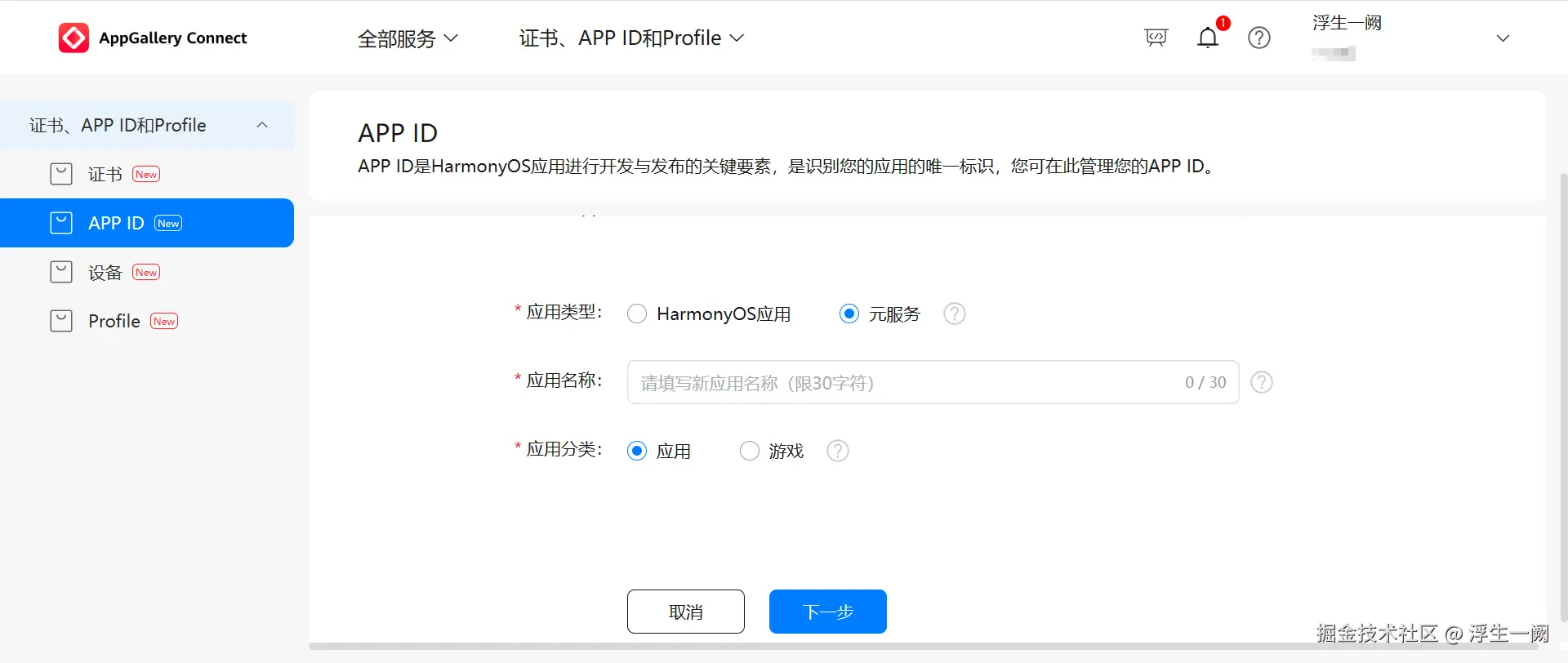Open the feedback board icon in header
Image resolution: width=1568 pixels, height=663 pixels.
pyautogui.click(x=1156, y=38)
